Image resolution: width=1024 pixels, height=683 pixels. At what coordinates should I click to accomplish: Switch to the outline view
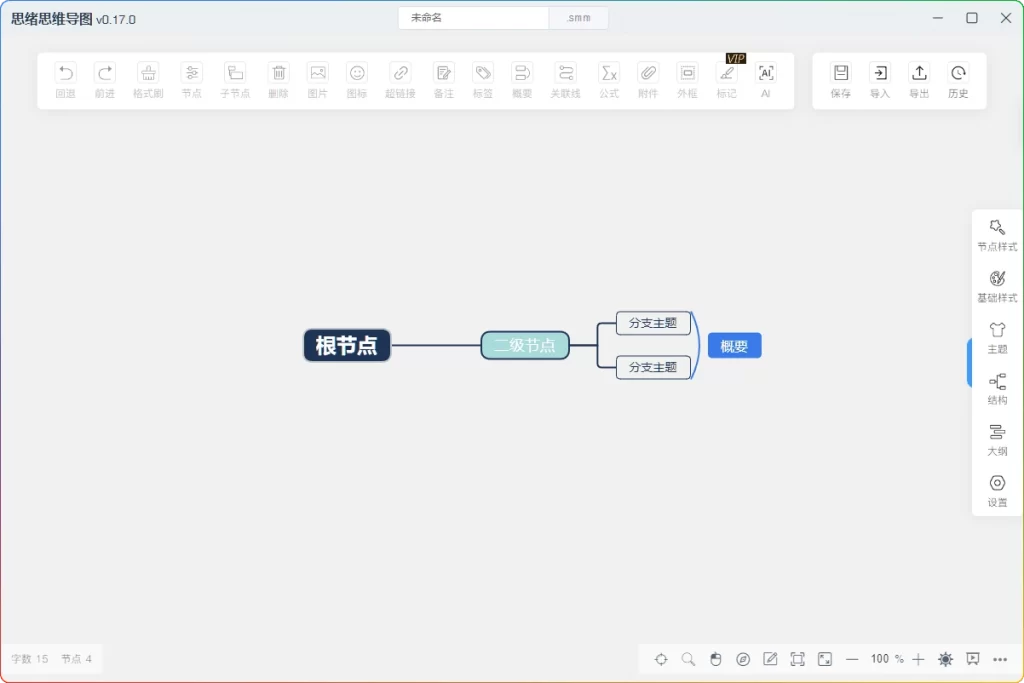[996, 440]
